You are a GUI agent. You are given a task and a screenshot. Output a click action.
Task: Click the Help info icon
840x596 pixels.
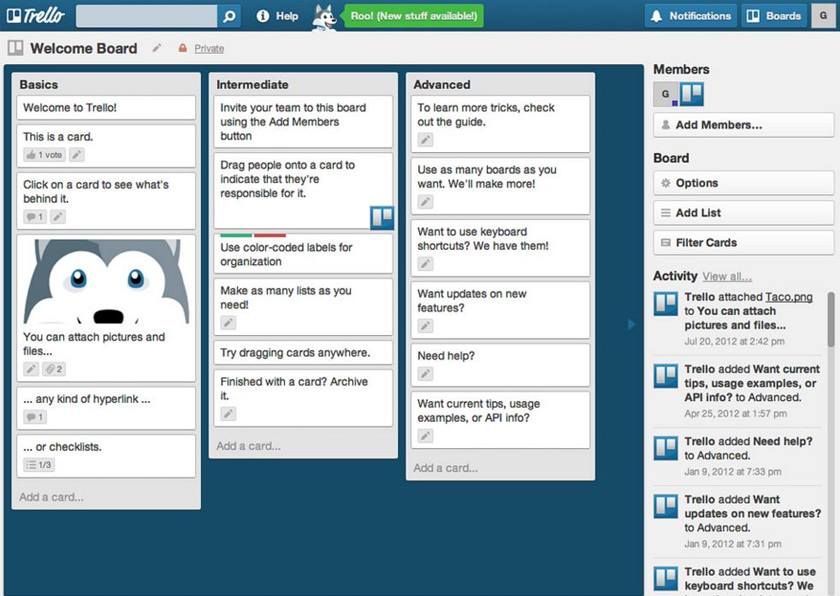tap(262, 16)
